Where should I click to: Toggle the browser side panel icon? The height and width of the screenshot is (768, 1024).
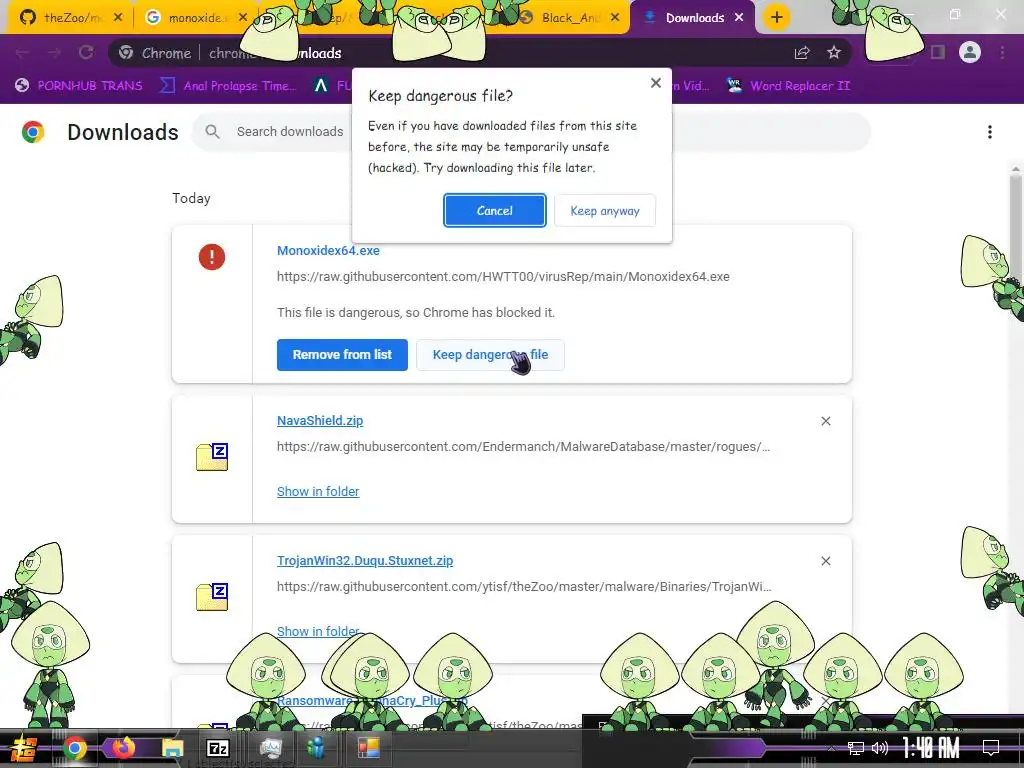938,52
